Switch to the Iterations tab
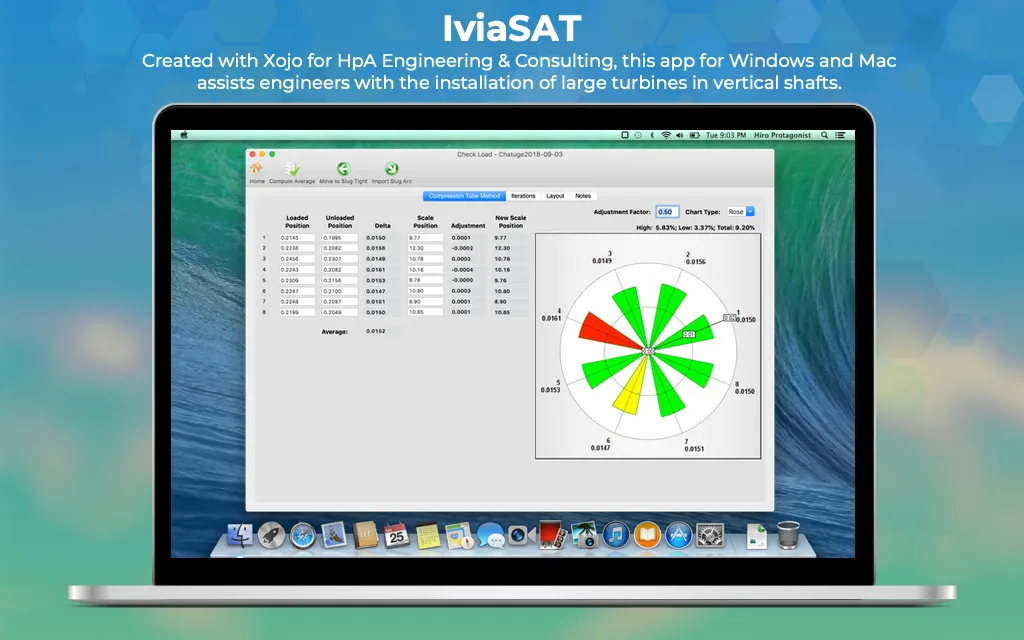1024x640 pixels. coord(523,196)
